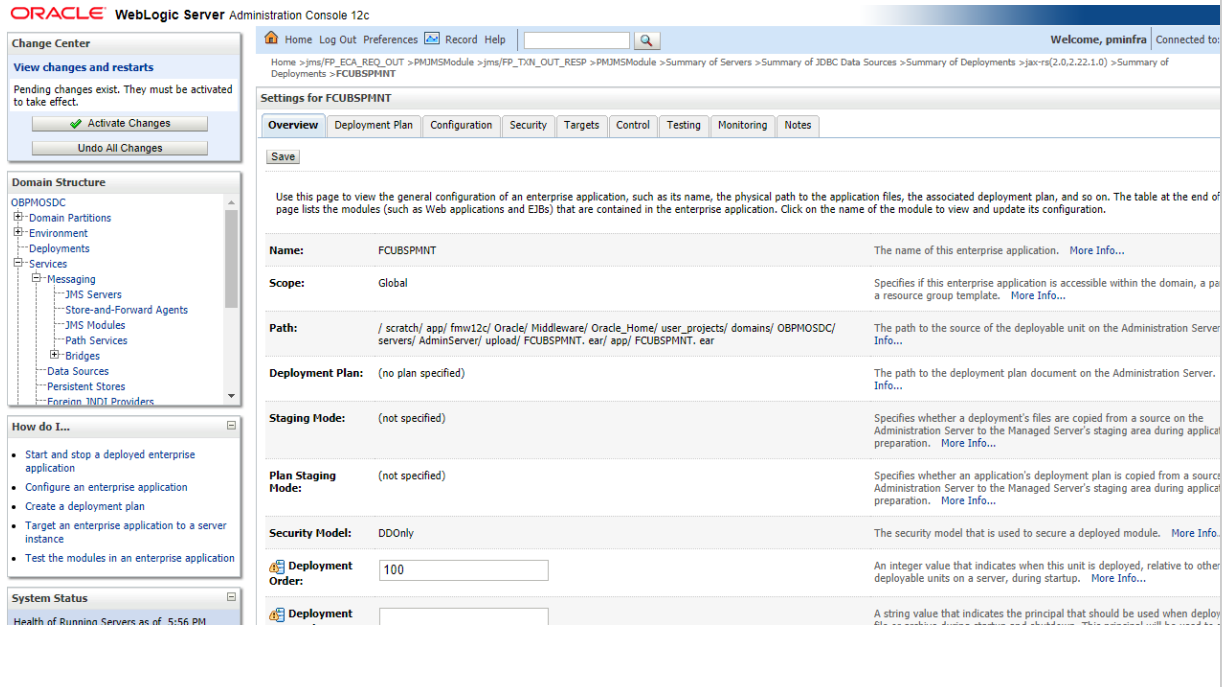Click the Deployment Principal Name input field

point(464,617)
